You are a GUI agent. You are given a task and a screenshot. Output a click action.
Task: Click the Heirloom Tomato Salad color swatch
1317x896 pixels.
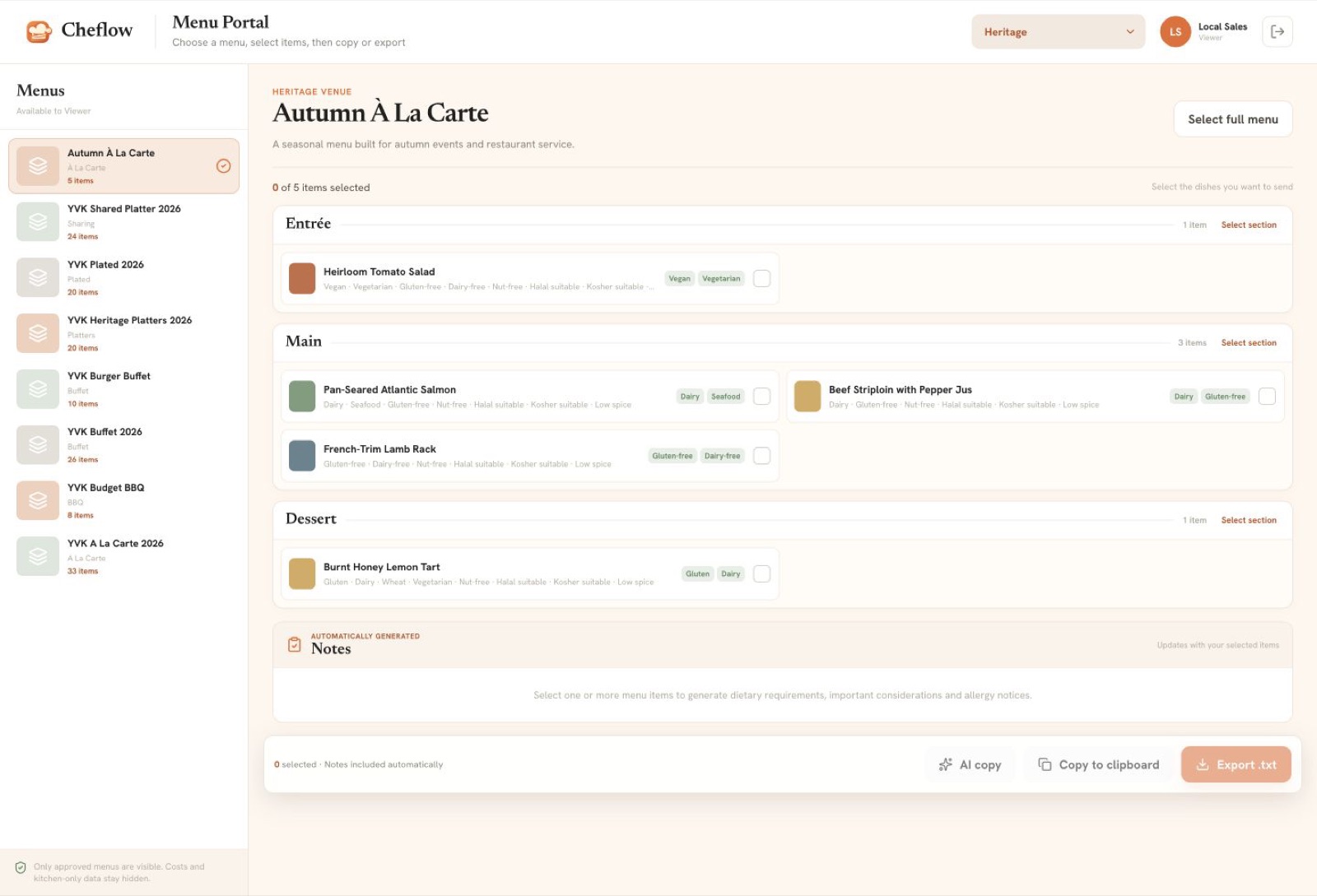click(x=302, y=279)
